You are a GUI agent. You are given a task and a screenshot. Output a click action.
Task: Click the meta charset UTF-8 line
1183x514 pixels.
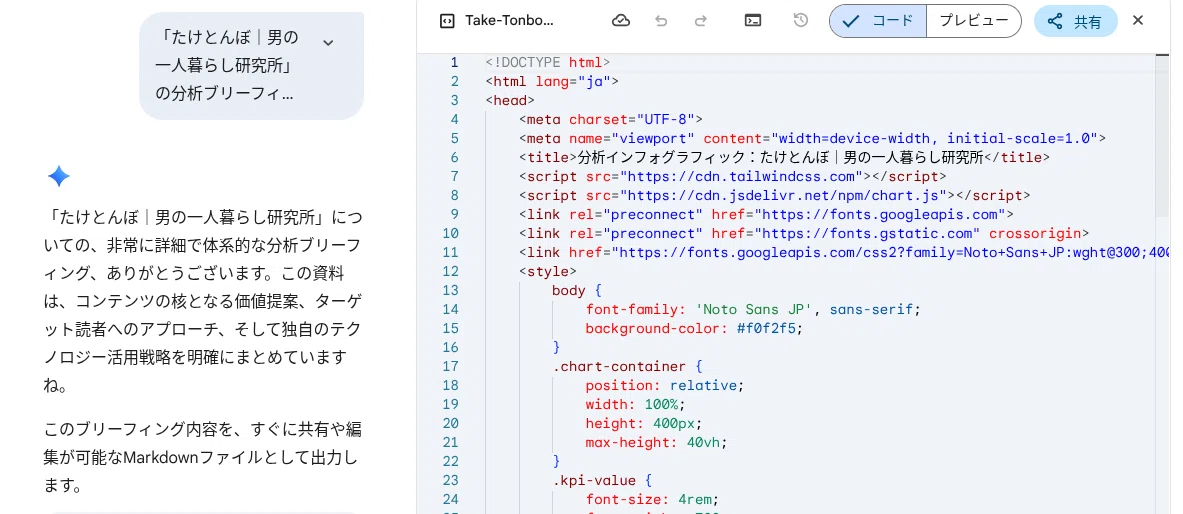point(611,119)
